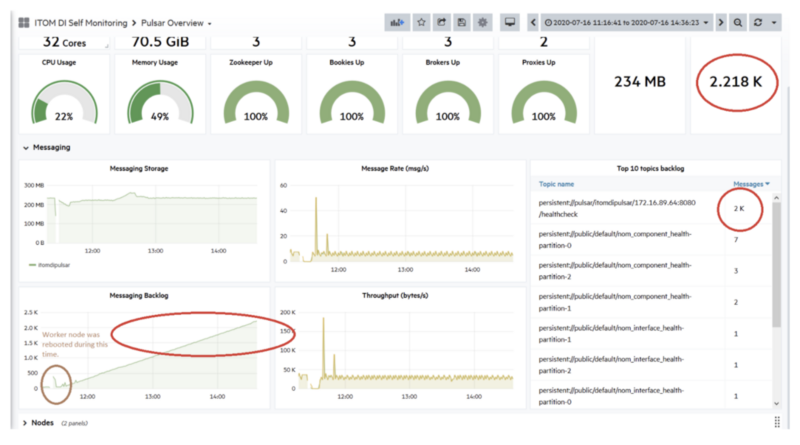Click the worker node reboot annotation text
The height and width of the screenshot is (445, 800).
75,344
